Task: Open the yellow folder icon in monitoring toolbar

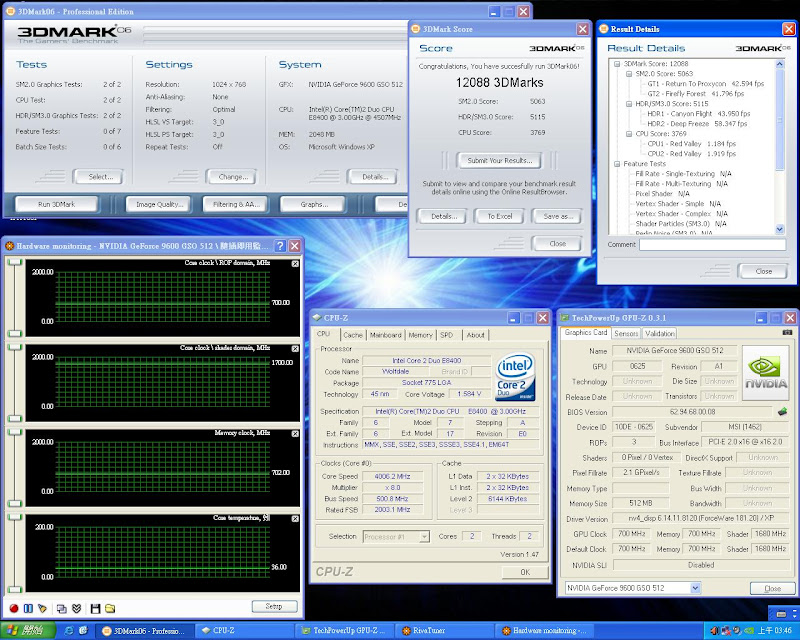Action: [110, 608]
